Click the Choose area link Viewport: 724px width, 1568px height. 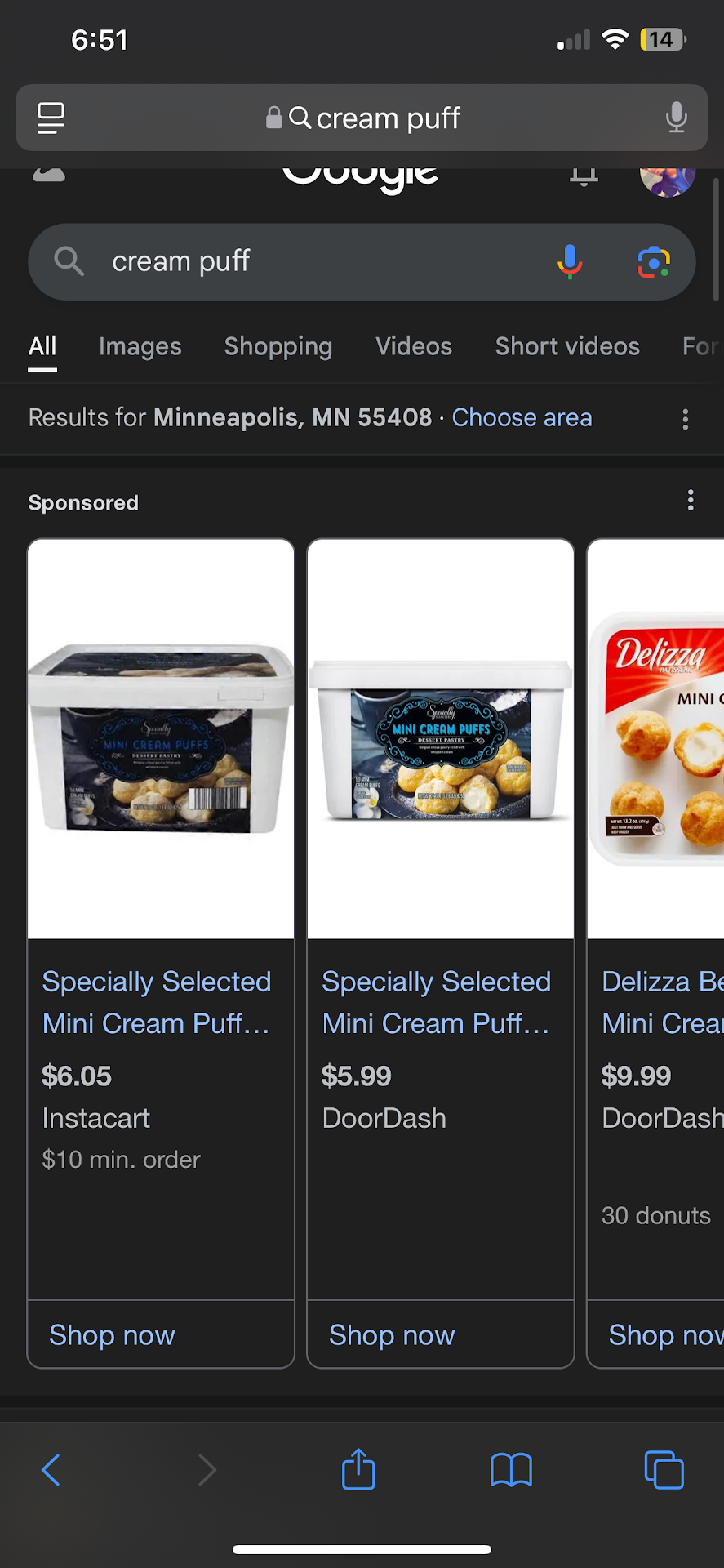click(522, 418)
